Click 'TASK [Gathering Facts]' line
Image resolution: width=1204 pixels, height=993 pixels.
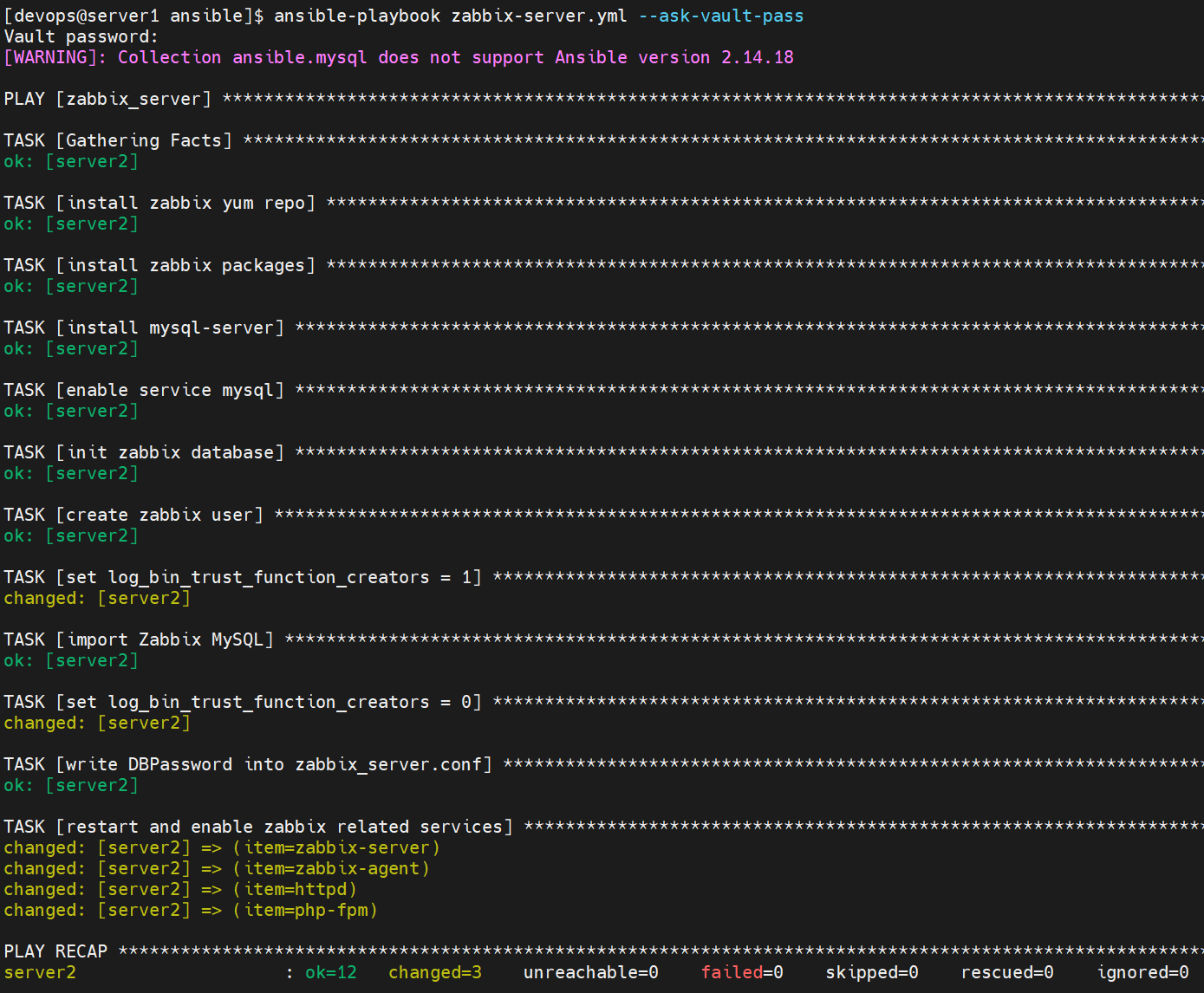tap(118, 140)
